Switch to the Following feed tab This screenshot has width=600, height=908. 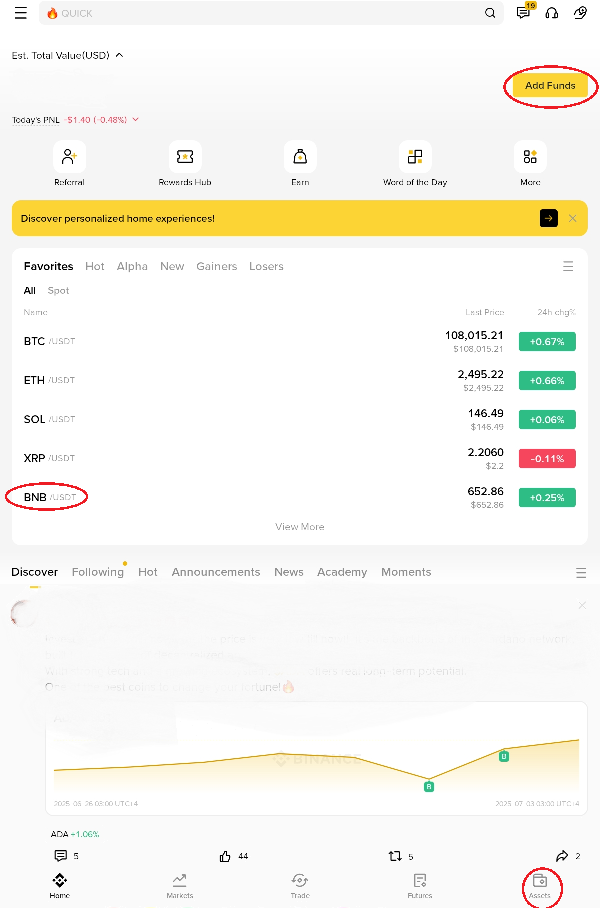pos(98,572)
